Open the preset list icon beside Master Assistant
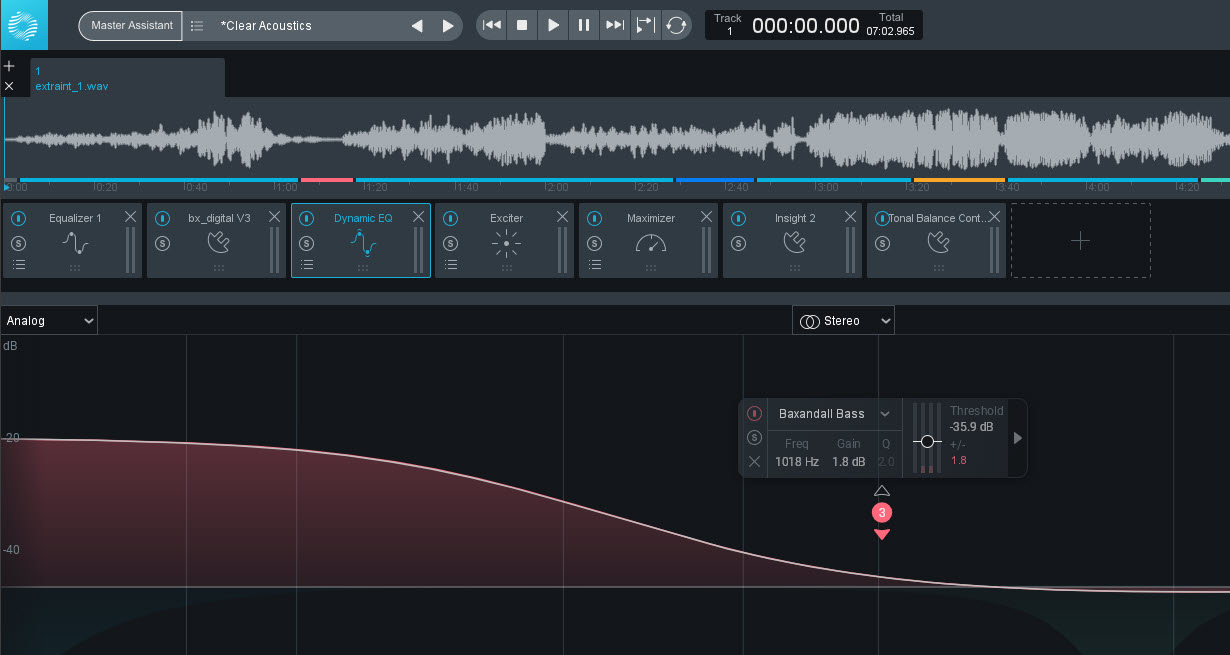Viewport: 1230px width, 655px height. coord(197,26)
